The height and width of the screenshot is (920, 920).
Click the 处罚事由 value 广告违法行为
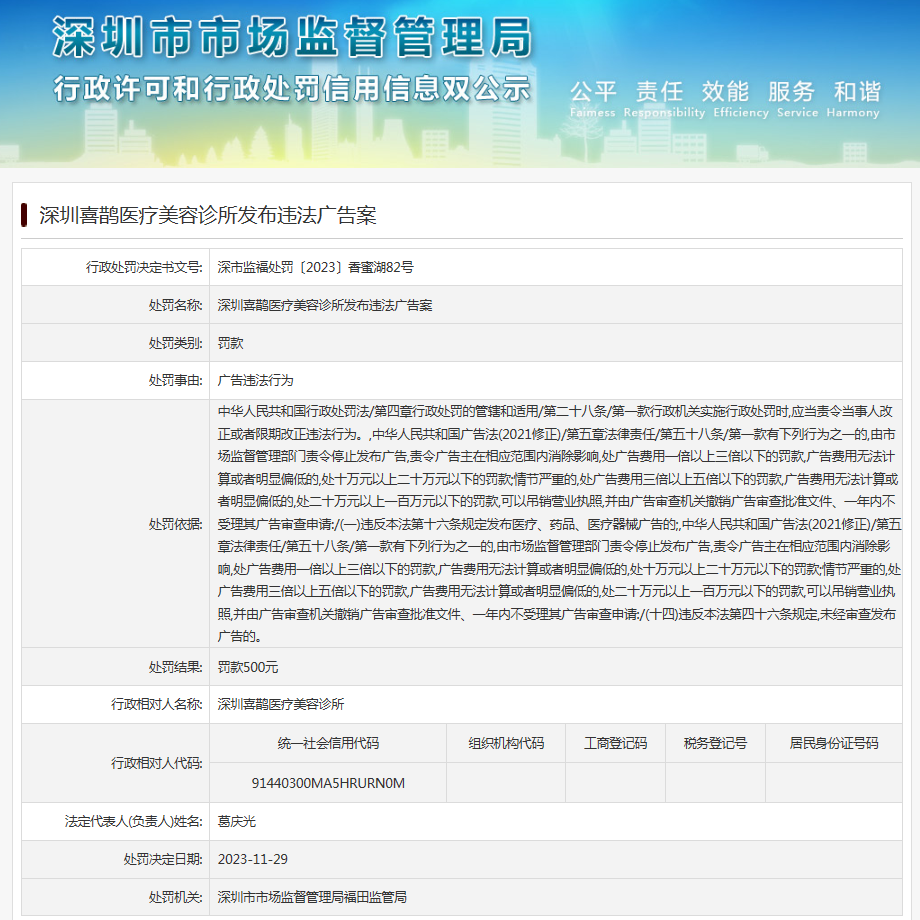(x=256, y=381)
